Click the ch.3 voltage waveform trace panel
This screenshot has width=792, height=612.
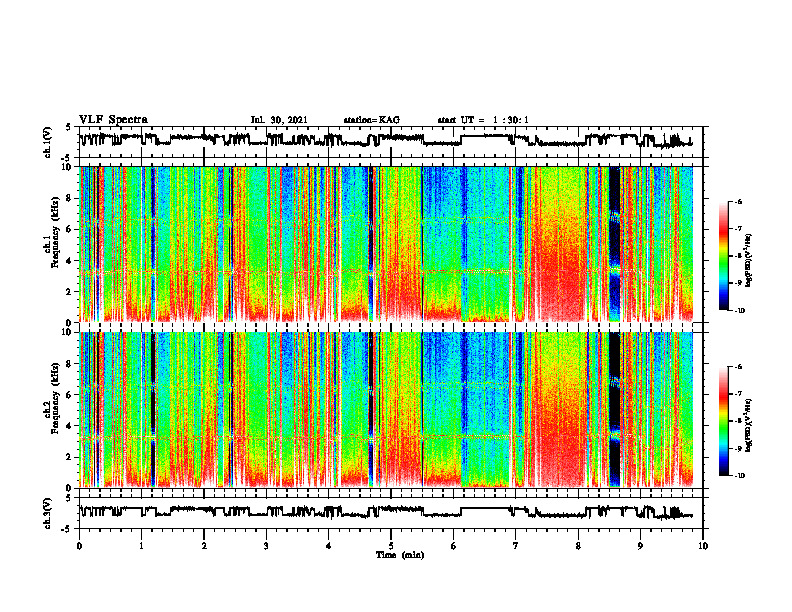[x=391, y=513]
